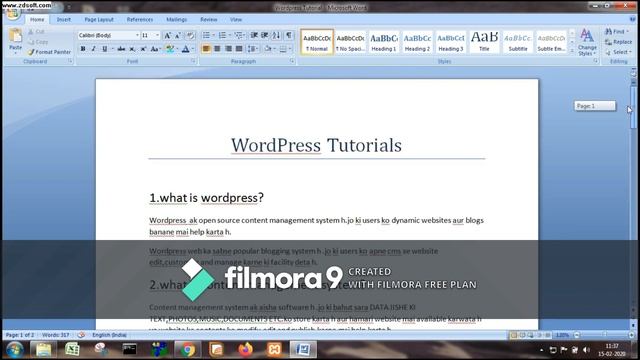Open the Clipboard pane launcher
Viewport: 640px width, 360px height.
point(70,61)
